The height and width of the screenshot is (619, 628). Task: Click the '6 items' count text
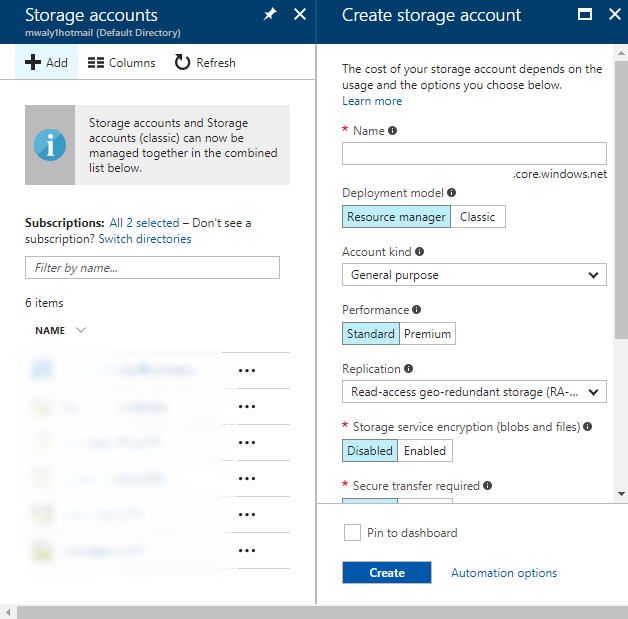coord(44,303)
